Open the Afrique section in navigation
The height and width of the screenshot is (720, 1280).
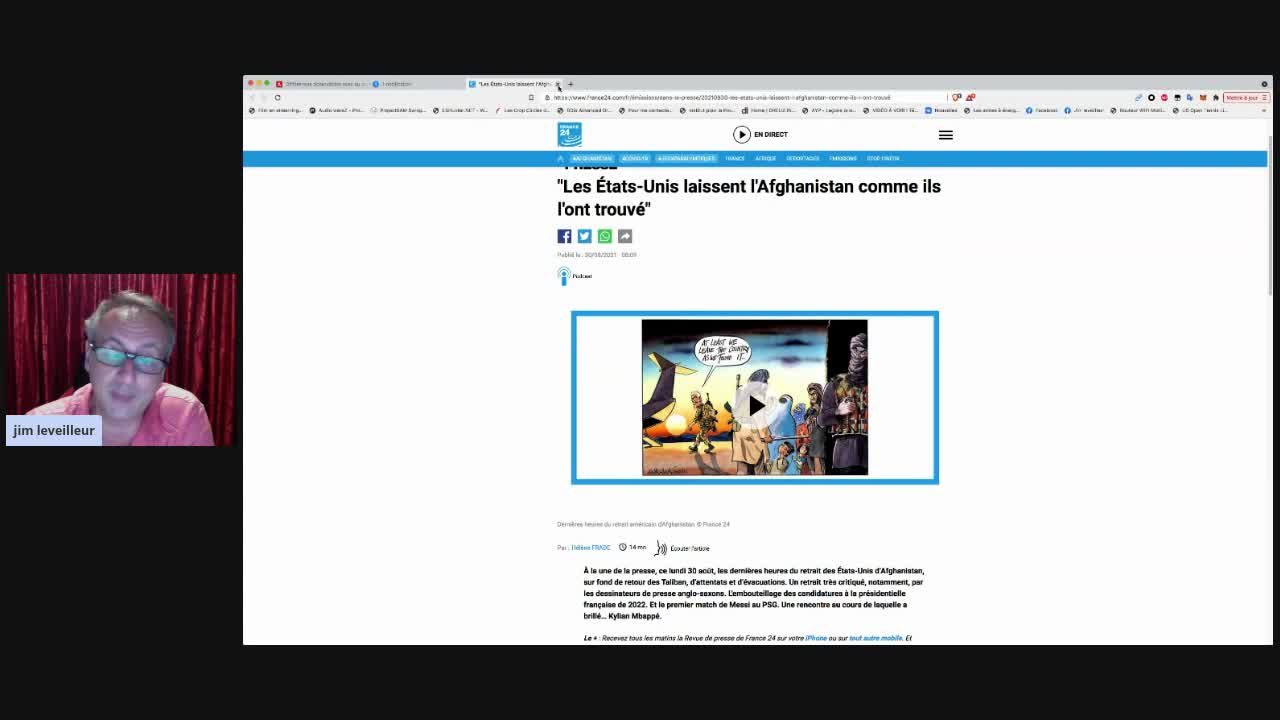[x=765, y=158]
